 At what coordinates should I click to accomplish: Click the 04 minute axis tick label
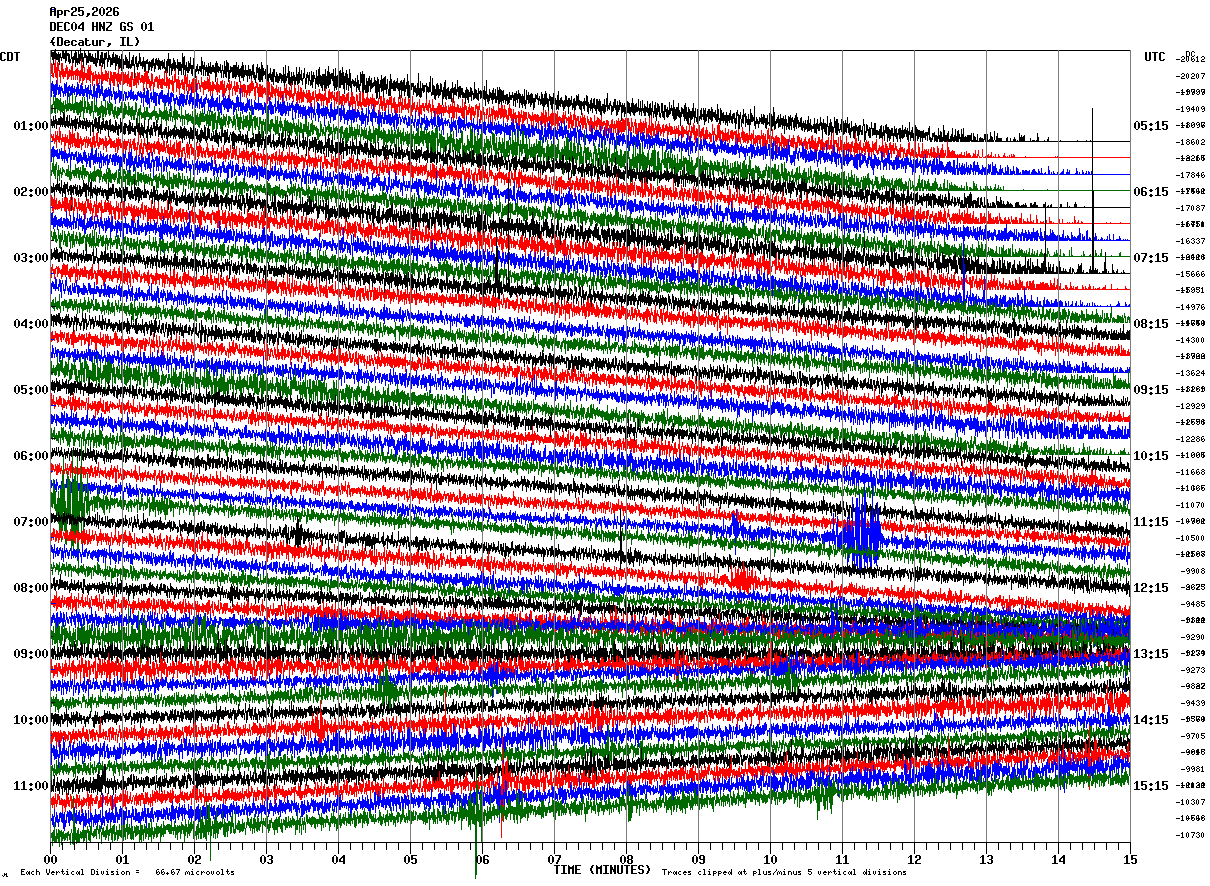pyautogui.click(x=338, y=859)
